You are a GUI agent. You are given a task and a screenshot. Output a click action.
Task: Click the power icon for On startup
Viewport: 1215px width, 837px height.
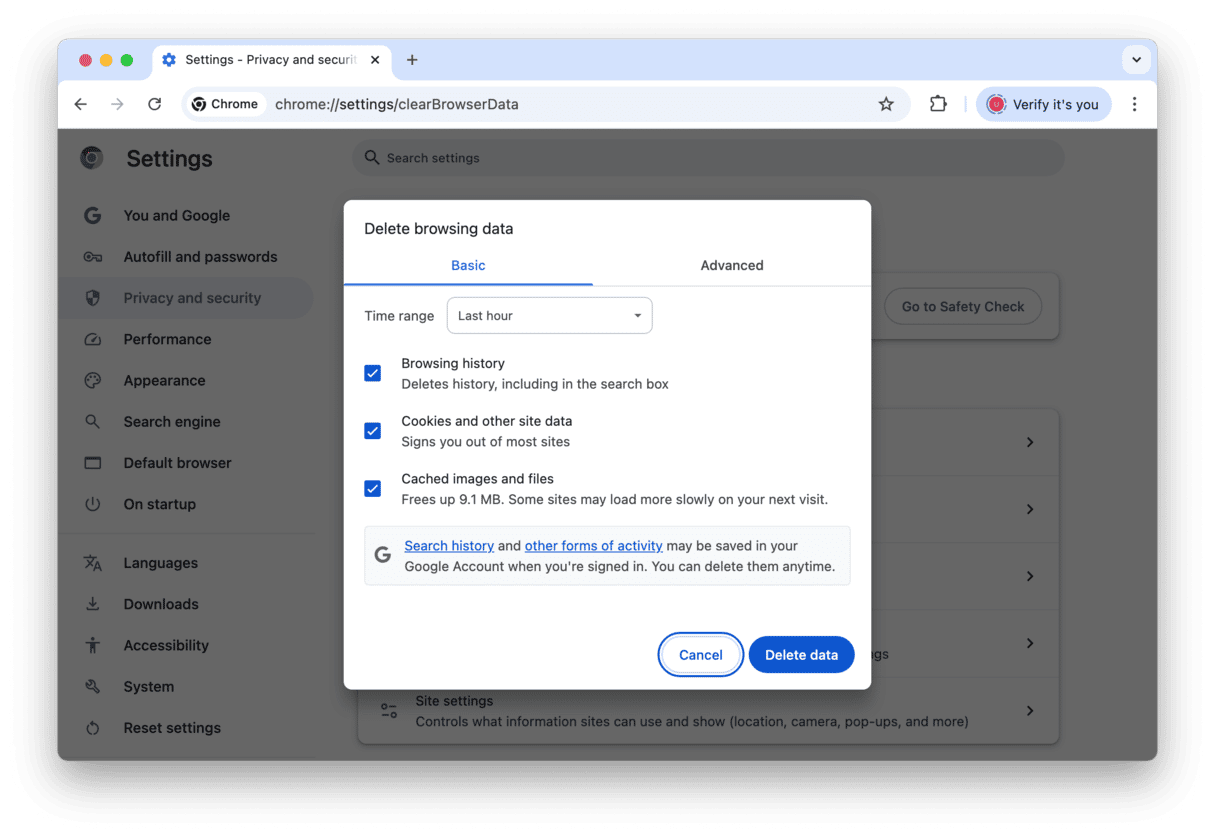coord(92,504)
